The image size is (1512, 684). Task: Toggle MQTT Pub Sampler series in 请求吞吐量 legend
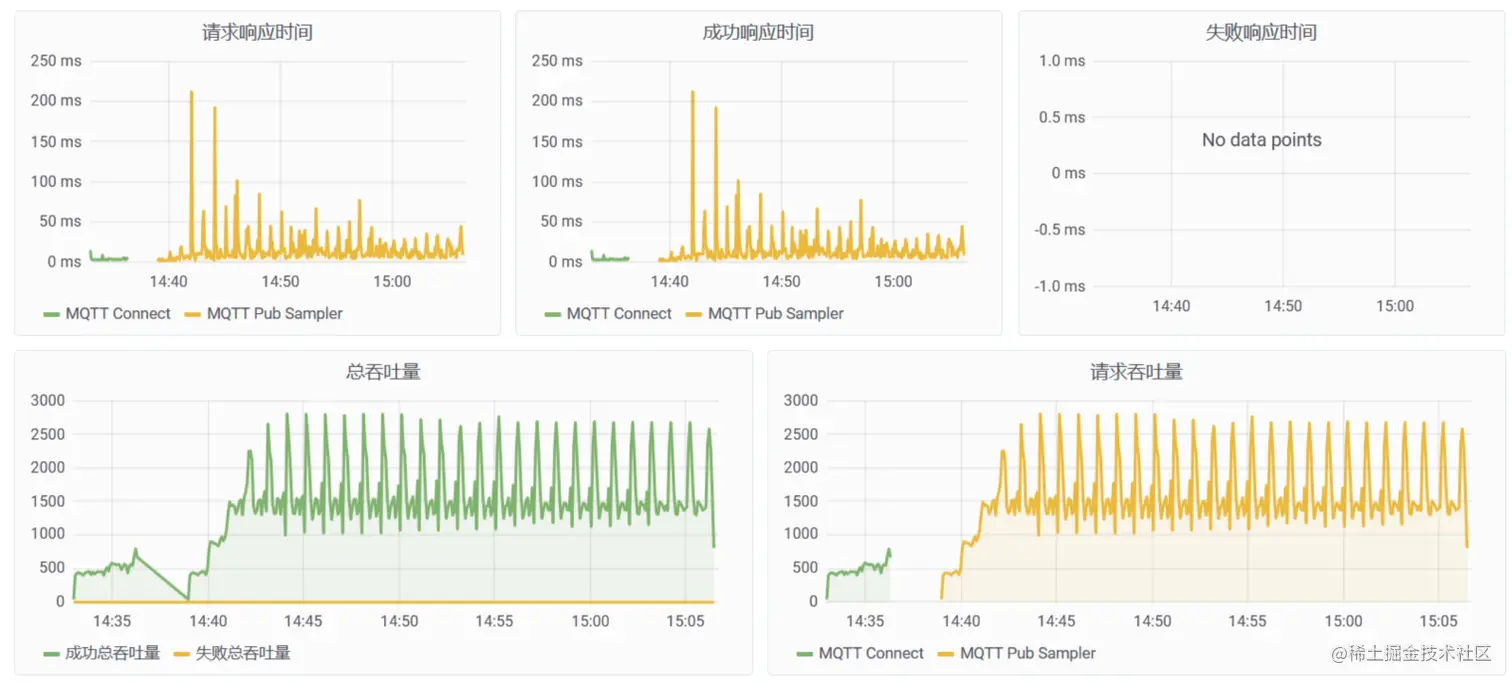(1028, 653)
